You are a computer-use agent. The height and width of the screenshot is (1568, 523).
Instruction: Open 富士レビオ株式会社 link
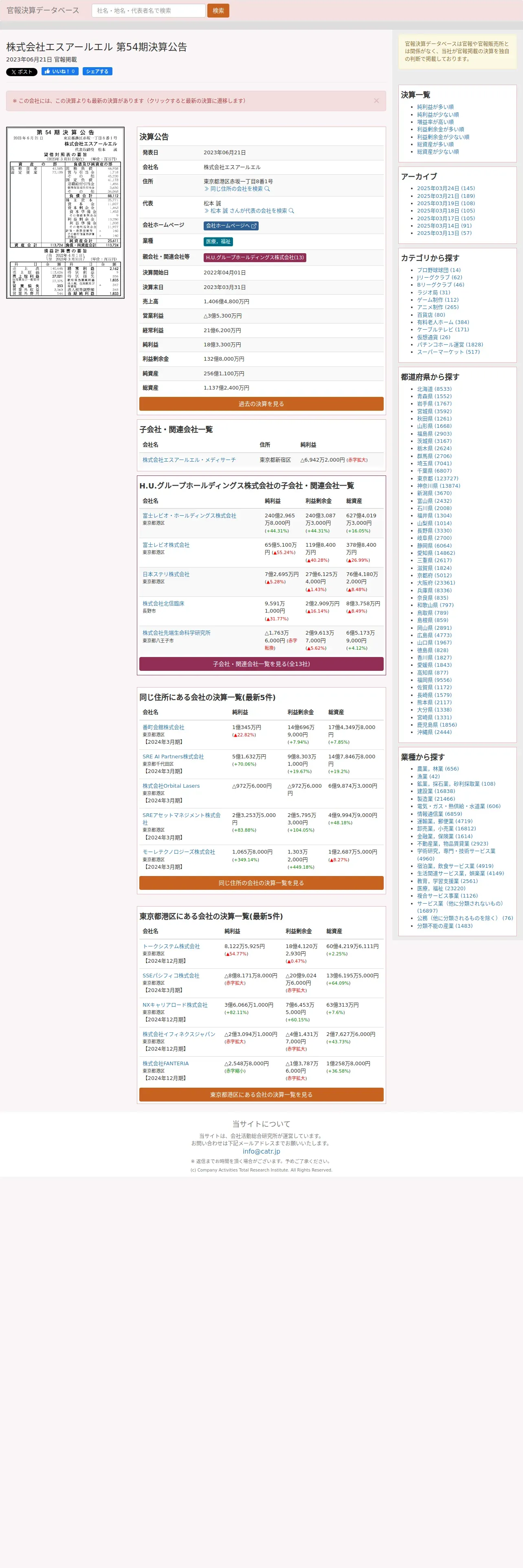point(166,545)
